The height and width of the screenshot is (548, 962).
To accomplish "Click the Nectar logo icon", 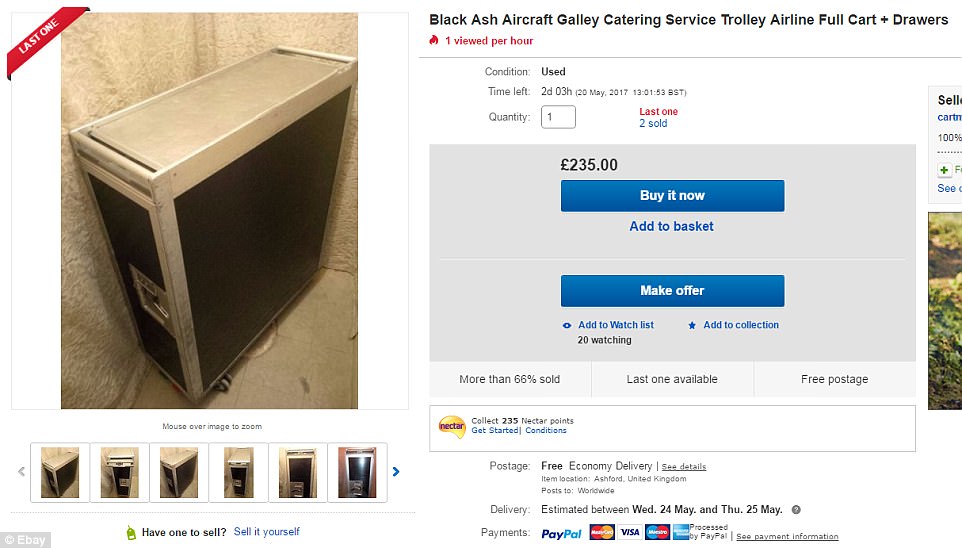I will [452, 426].
